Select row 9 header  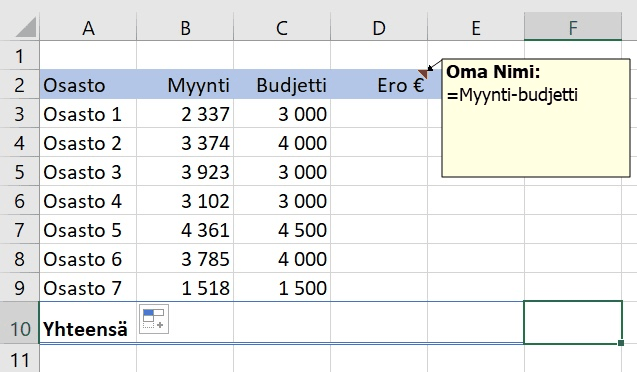[x=20, y=288]
